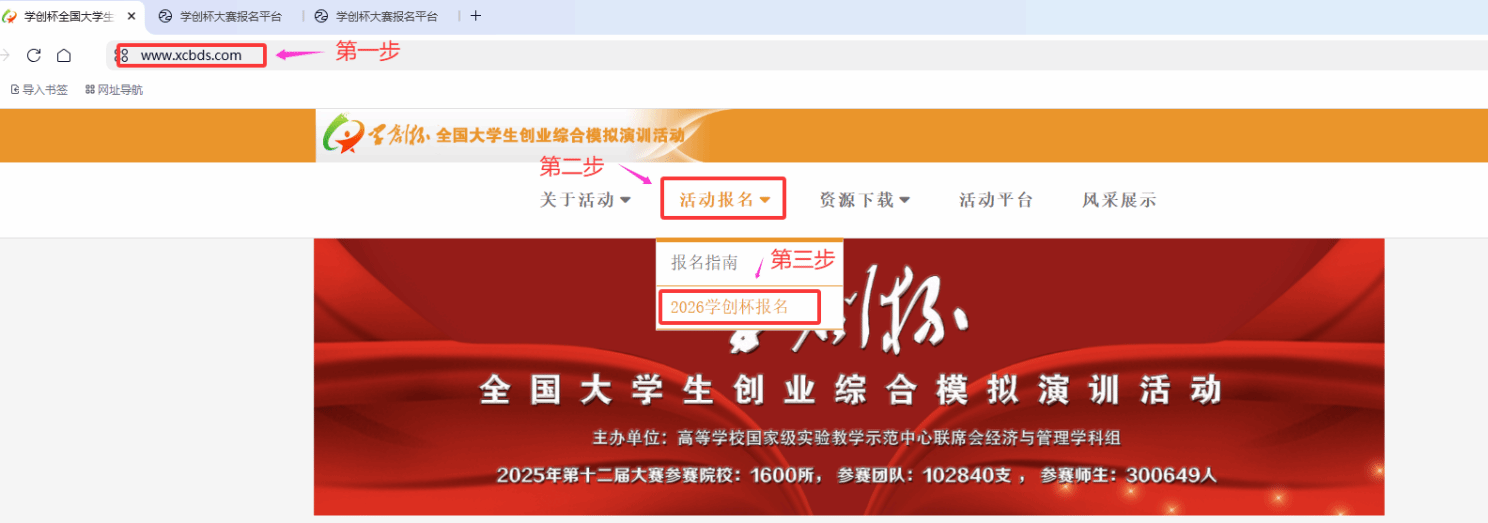
Task: Reload the page with the refresh icon
Action: click(34, 55)
